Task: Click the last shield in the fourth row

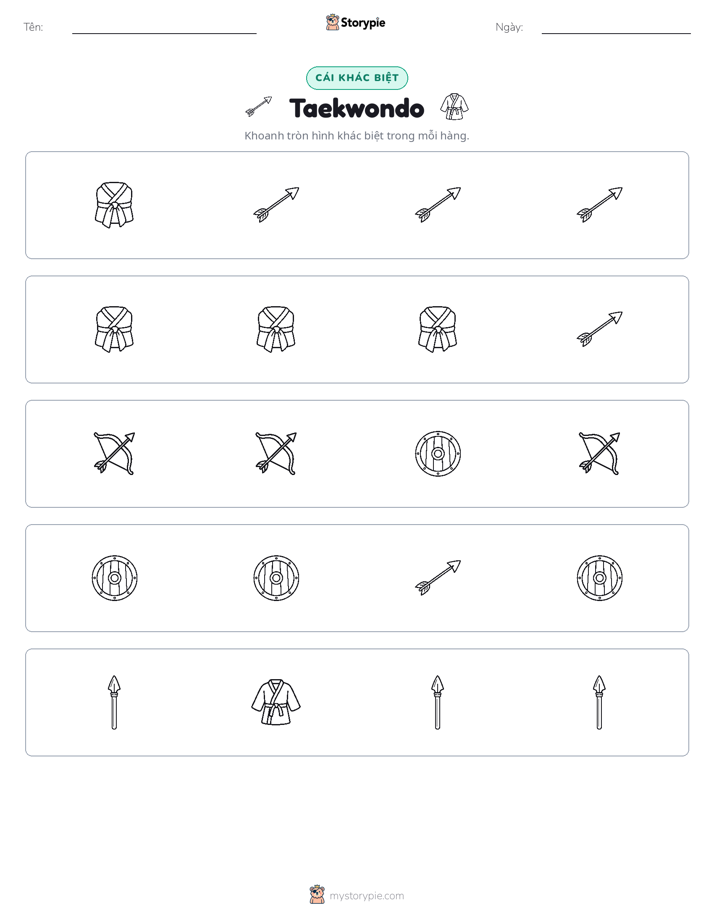Action: pyautogui.click(x=599, y=578)
